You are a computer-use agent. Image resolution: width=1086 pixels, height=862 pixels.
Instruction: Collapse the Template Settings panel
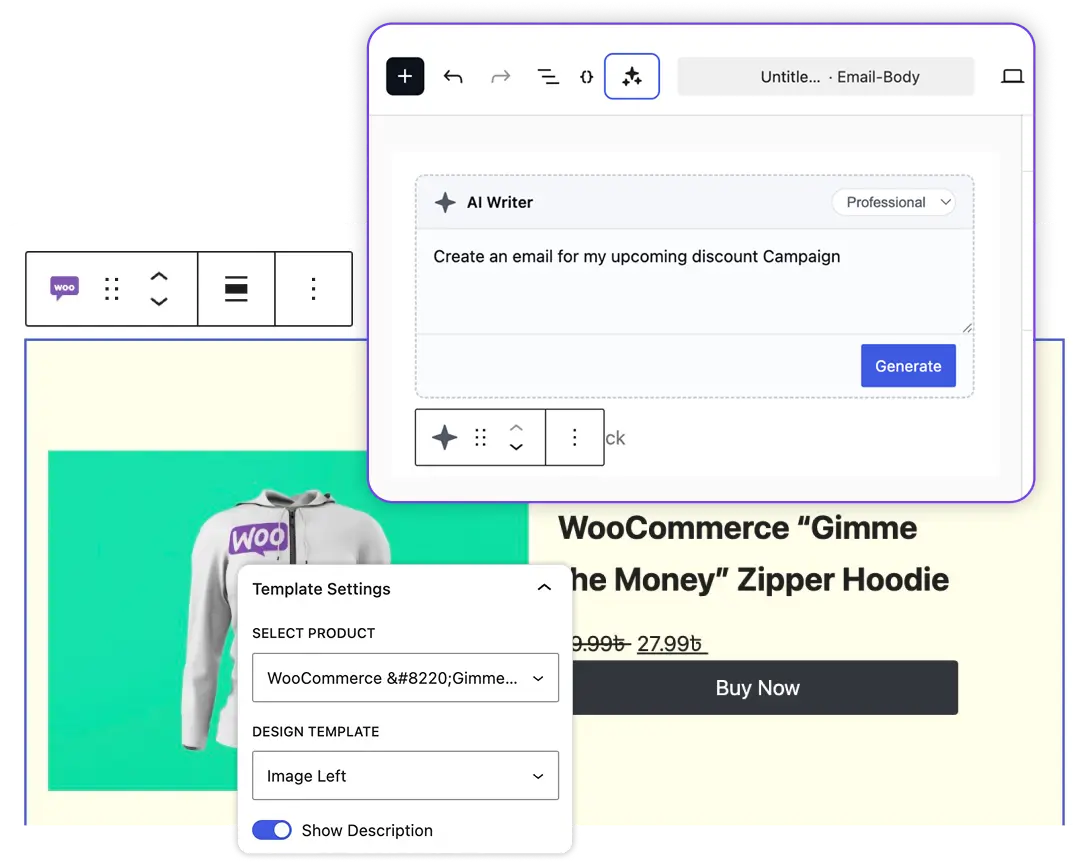pos(544,588)
